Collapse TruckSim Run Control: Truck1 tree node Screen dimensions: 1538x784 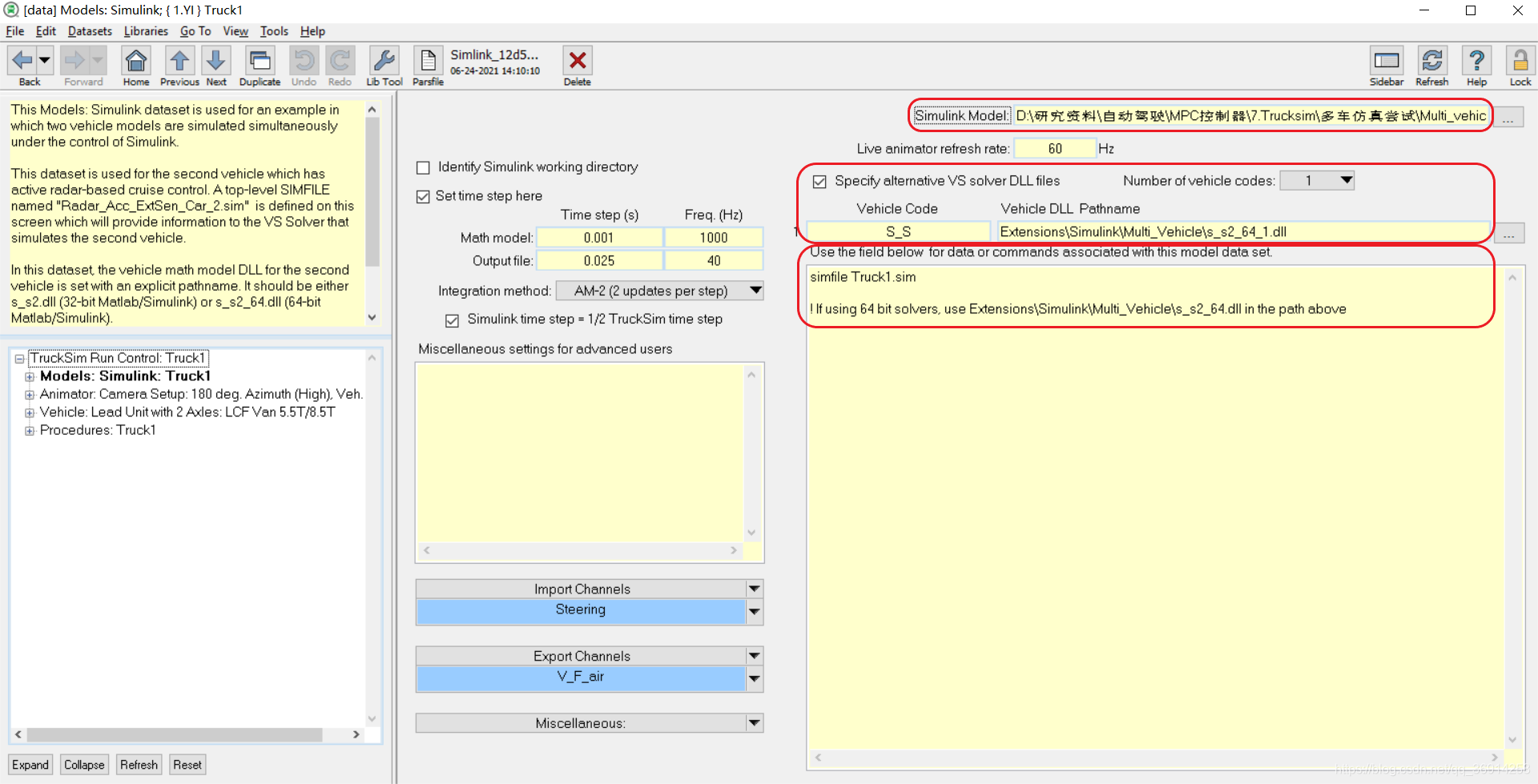coord(19,359)
